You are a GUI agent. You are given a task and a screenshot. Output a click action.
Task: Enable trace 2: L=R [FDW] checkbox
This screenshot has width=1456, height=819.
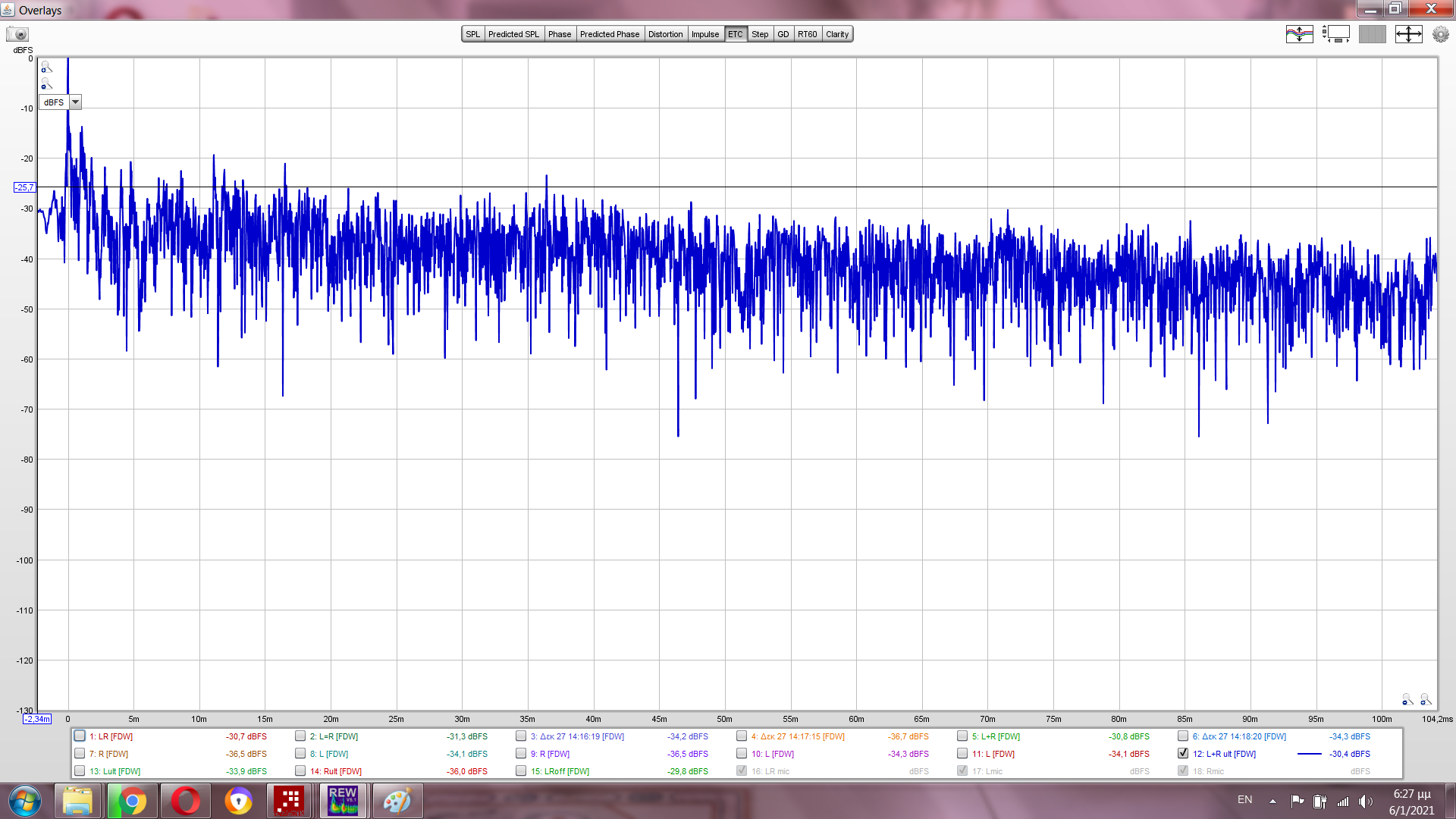(300, 736)
